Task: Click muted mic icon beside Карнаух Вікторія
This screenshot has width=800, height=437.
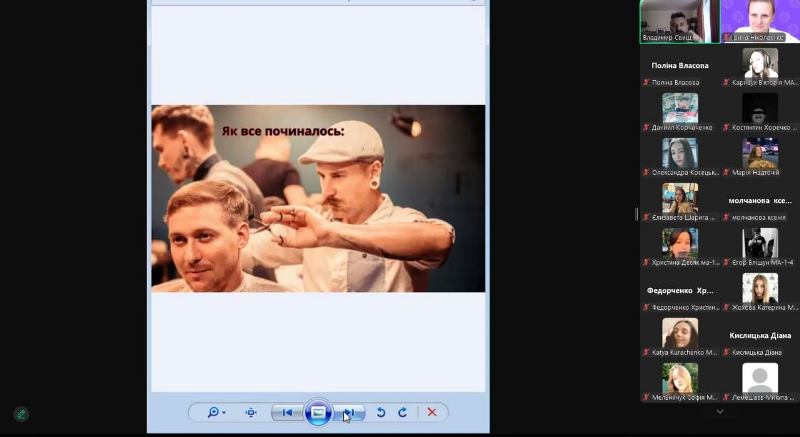Action: click(727, 82)
